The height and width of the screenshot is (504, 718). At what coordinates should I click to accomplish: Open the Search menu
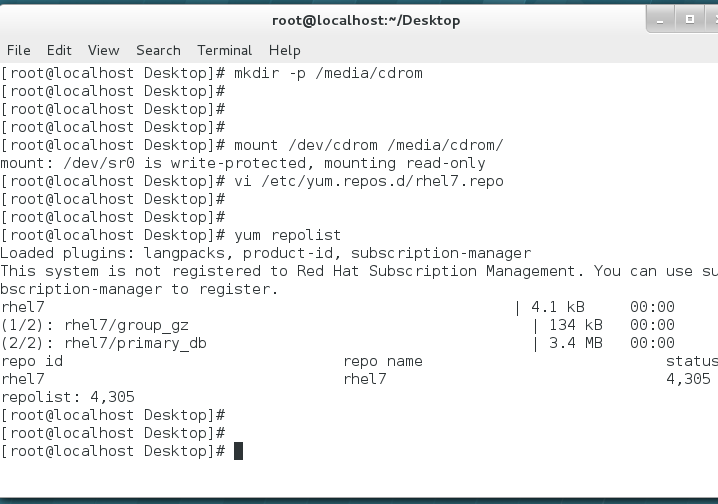pos(158,50)
